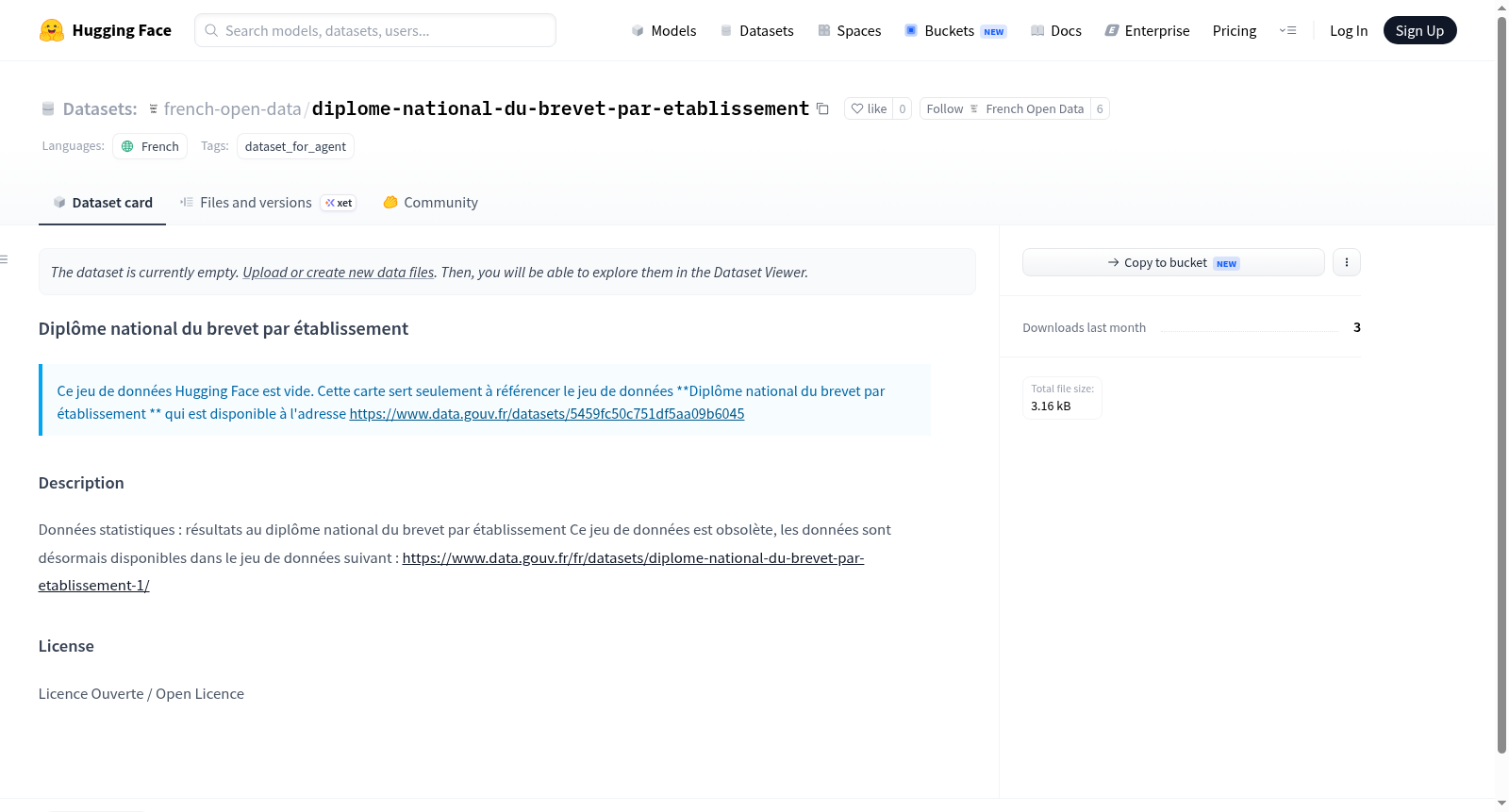Click the page vertical scrollbar
The height and width of the screenshot is (812, 1509).
(x=1501, y=385)
